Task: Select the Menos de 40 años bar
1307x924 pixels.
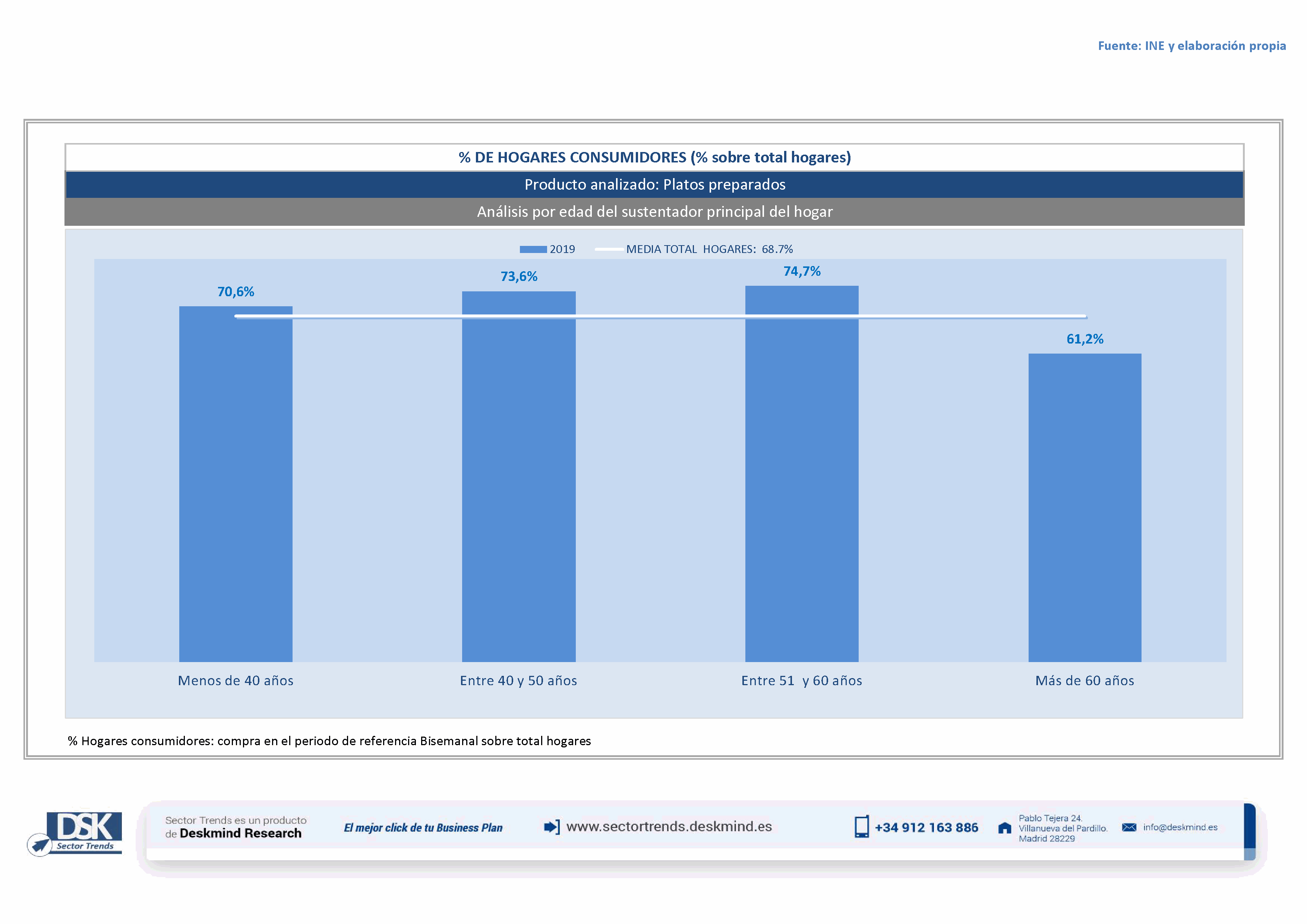Action: coord(236,484)
